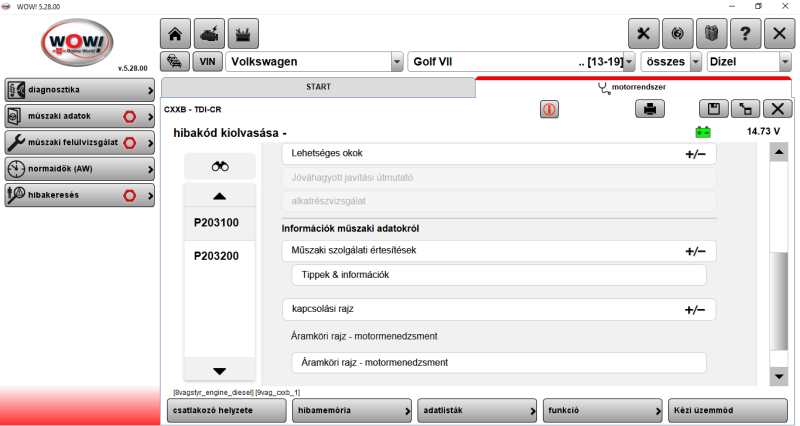Viewport: 800px width, 426px height.
Task: Save with the floppy disk icon
Action: coord(714,109)
